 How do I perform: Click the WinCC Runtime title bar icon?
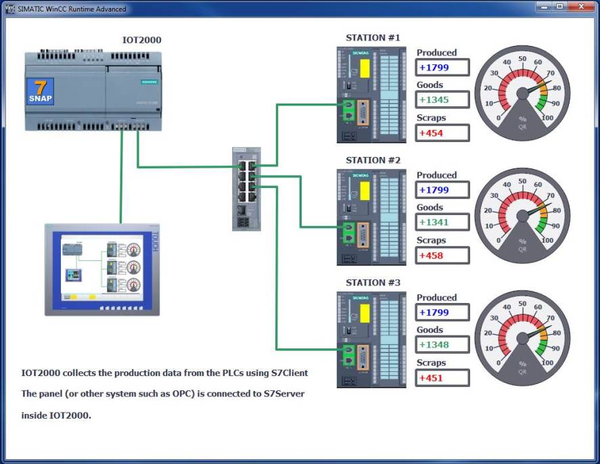[x=10, y=8]
